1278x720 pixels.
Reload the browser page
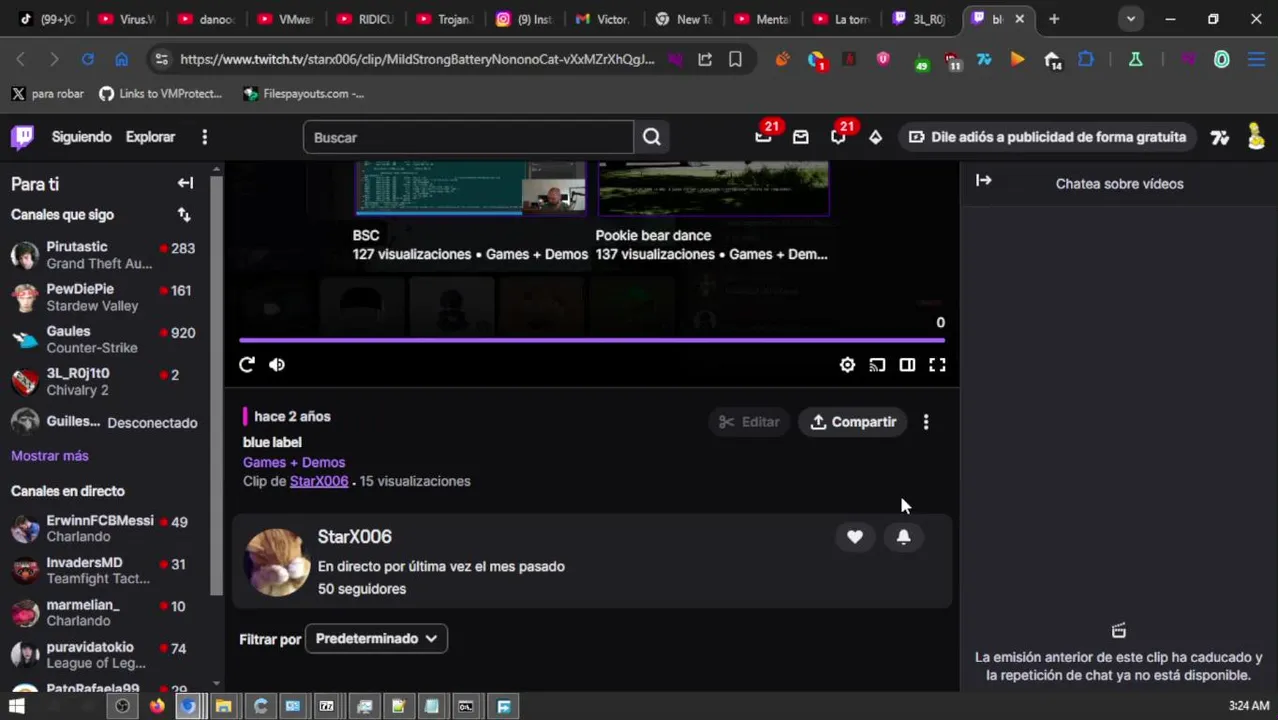pos(88,60)
